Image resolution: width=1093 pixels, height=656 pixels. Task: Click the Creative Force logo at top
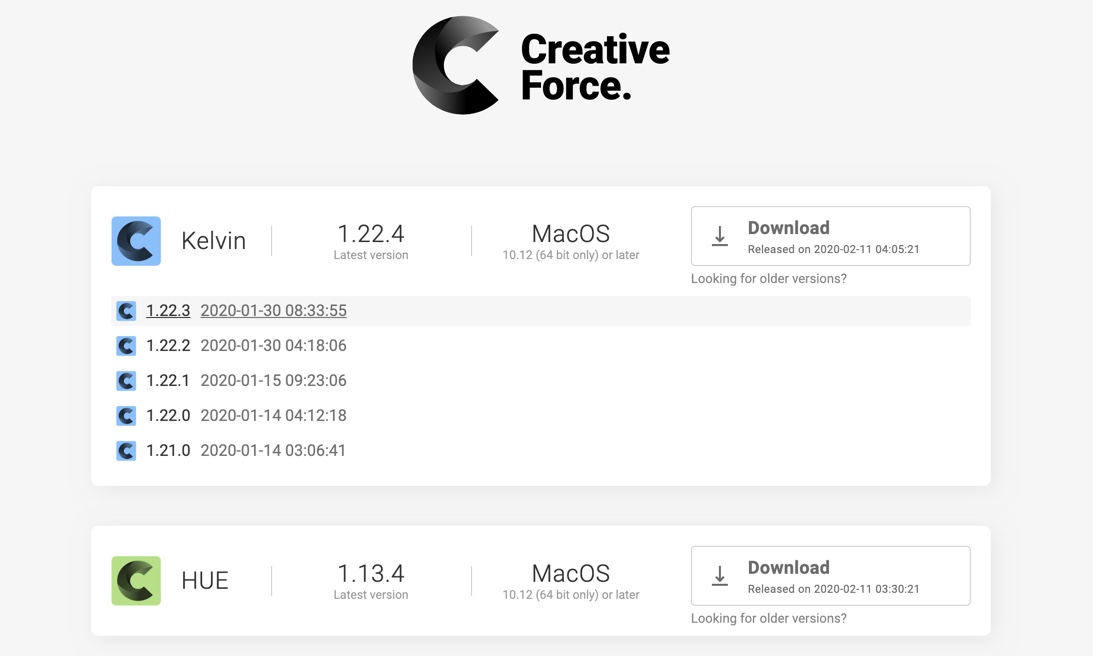coord(541,66)
